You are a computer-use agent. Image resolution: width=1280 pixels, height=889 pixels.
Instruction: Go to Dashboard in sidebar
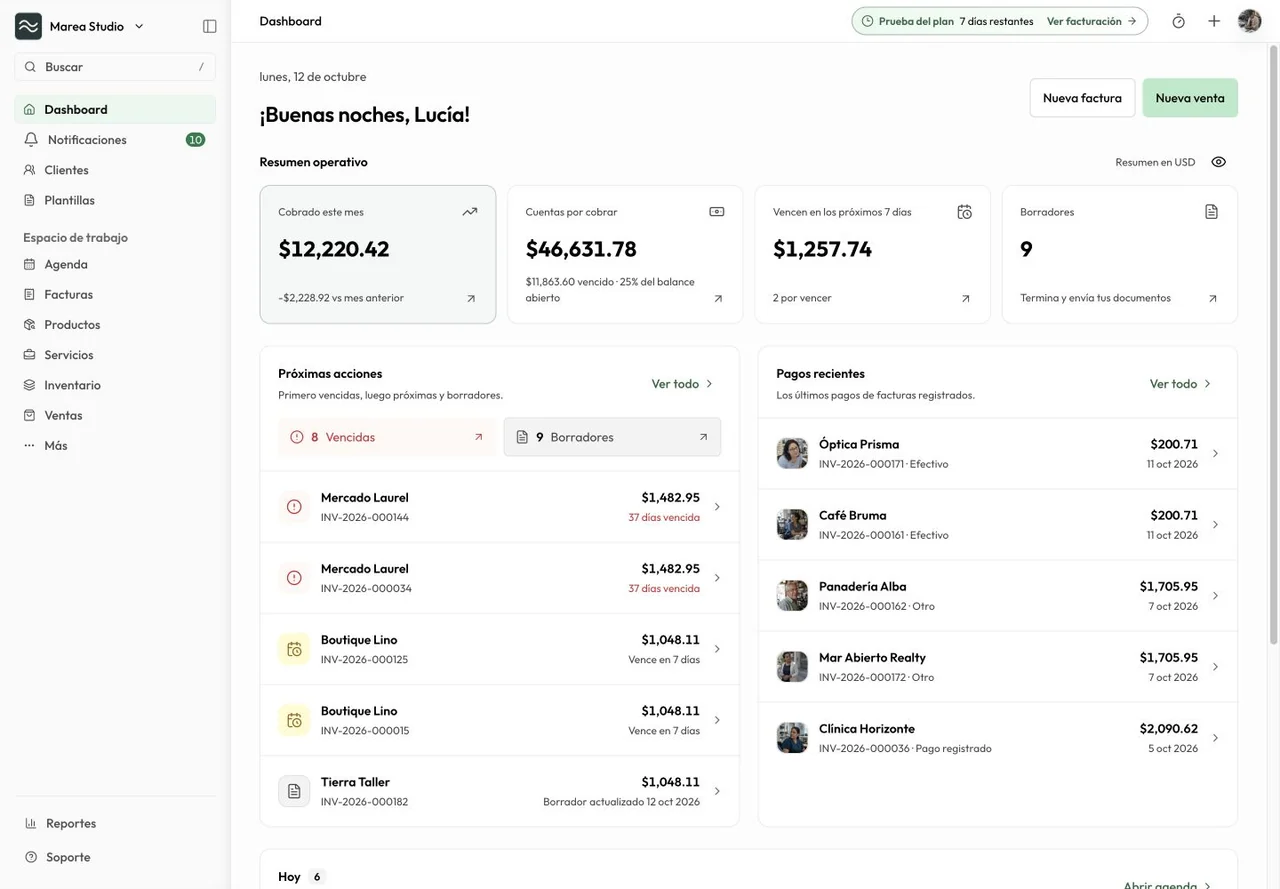(x=115, y=109)
